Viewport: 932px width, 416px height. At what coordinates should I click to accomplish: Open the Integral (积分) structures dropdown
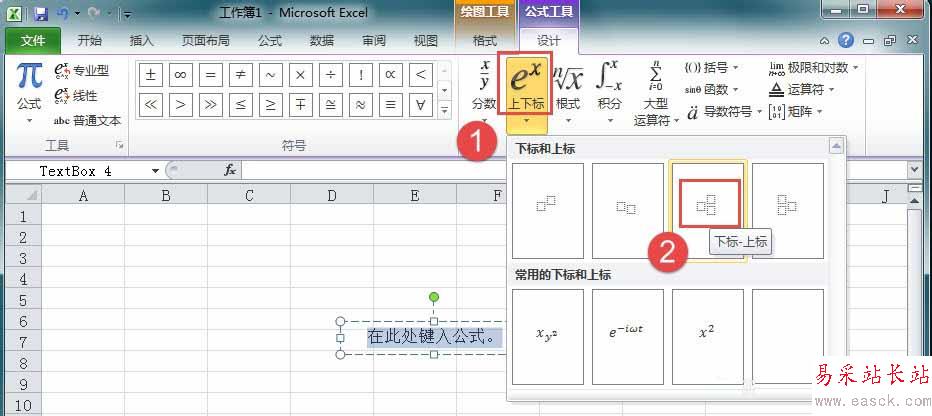609,92
